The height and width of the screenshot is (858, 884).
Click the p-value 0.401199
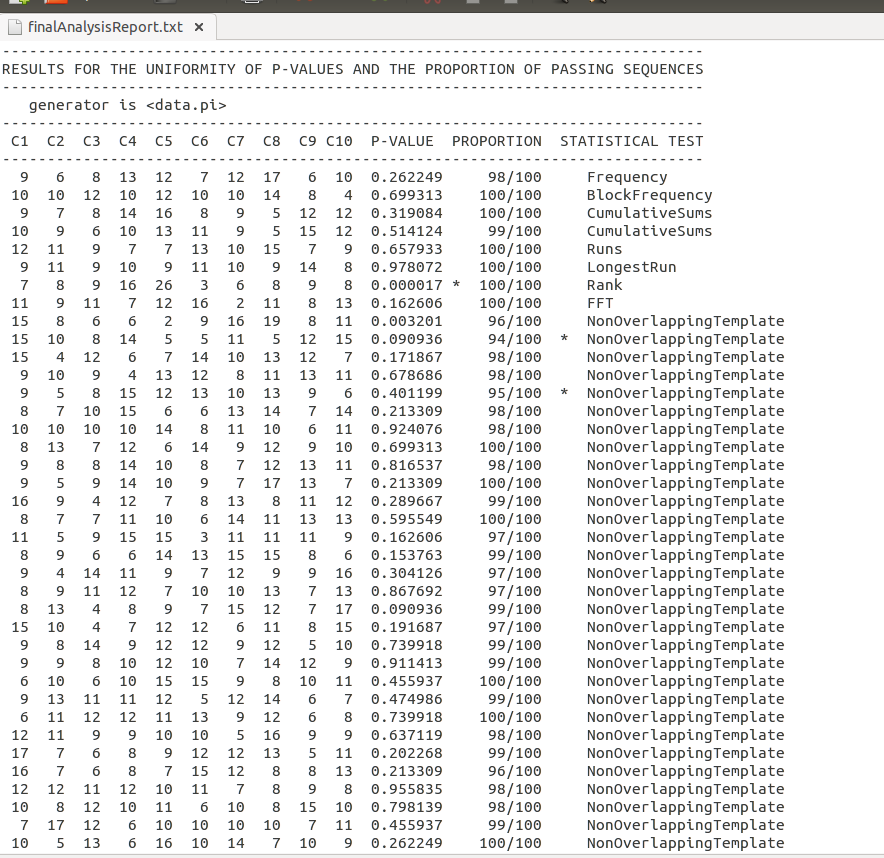click(406, 393)
